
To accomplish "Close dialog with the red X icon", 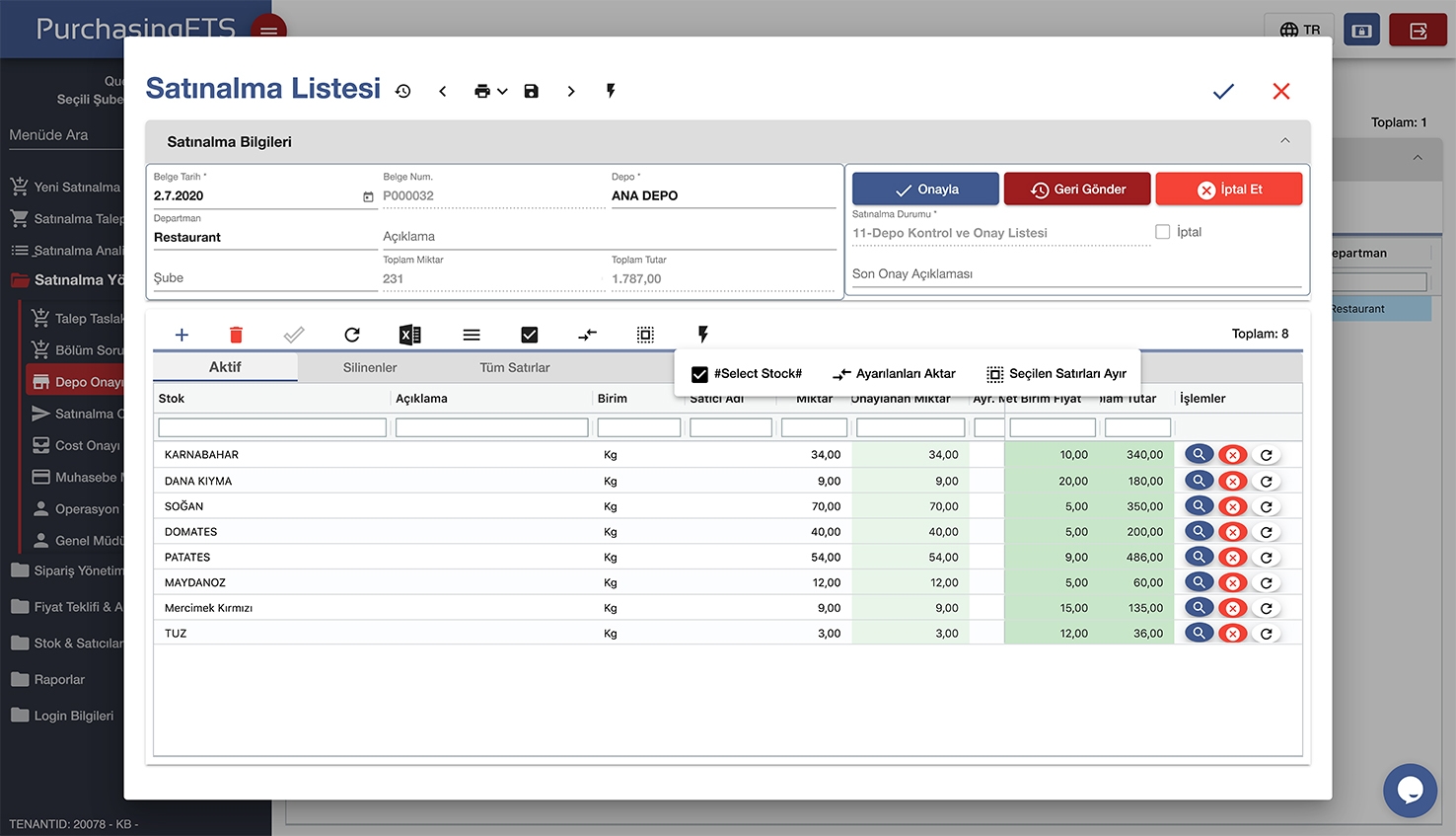I will coord(1281,91).
